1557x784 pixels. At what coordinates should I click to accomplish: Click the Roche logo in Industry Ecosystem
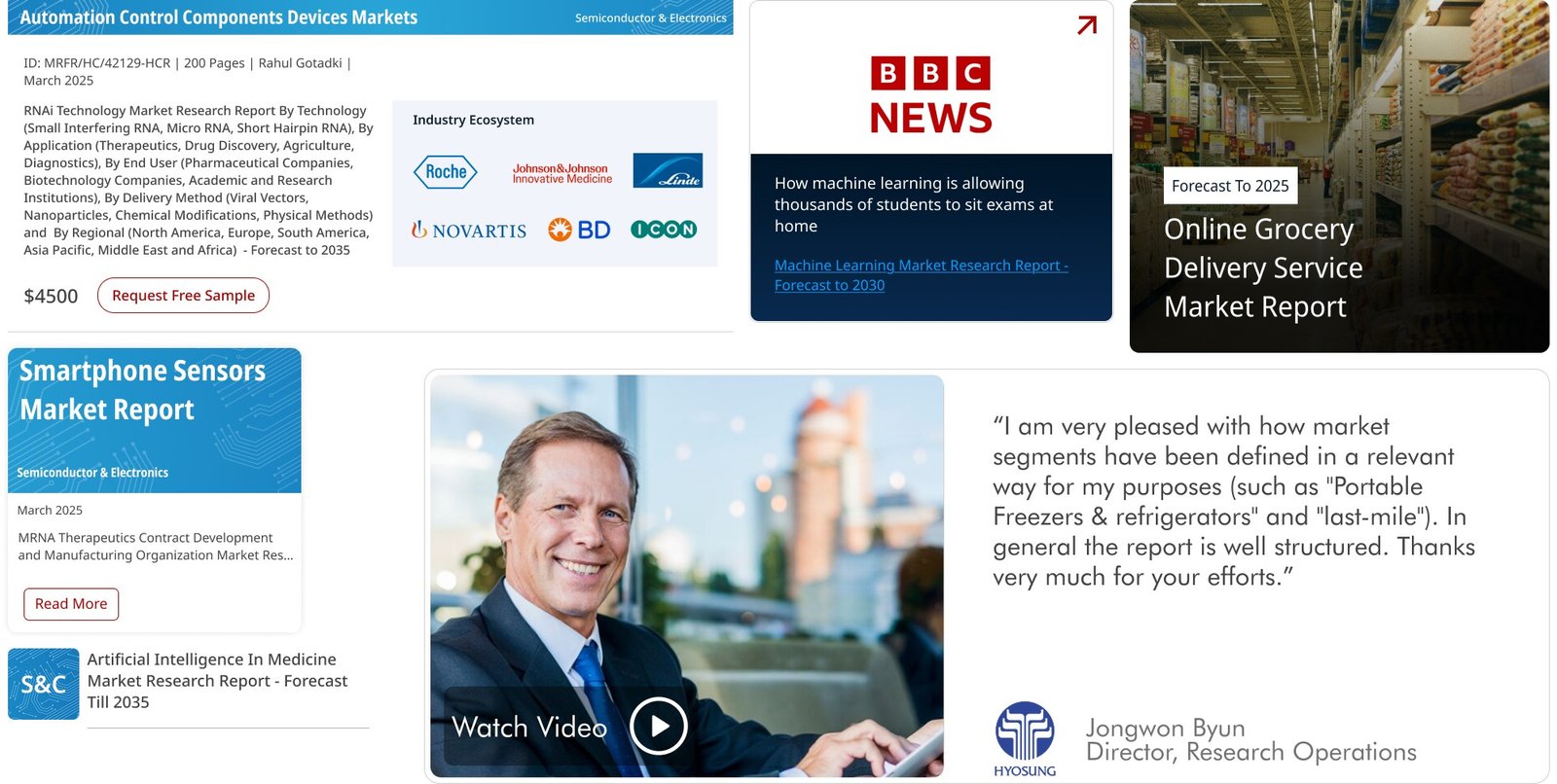(x=445, y=172)
